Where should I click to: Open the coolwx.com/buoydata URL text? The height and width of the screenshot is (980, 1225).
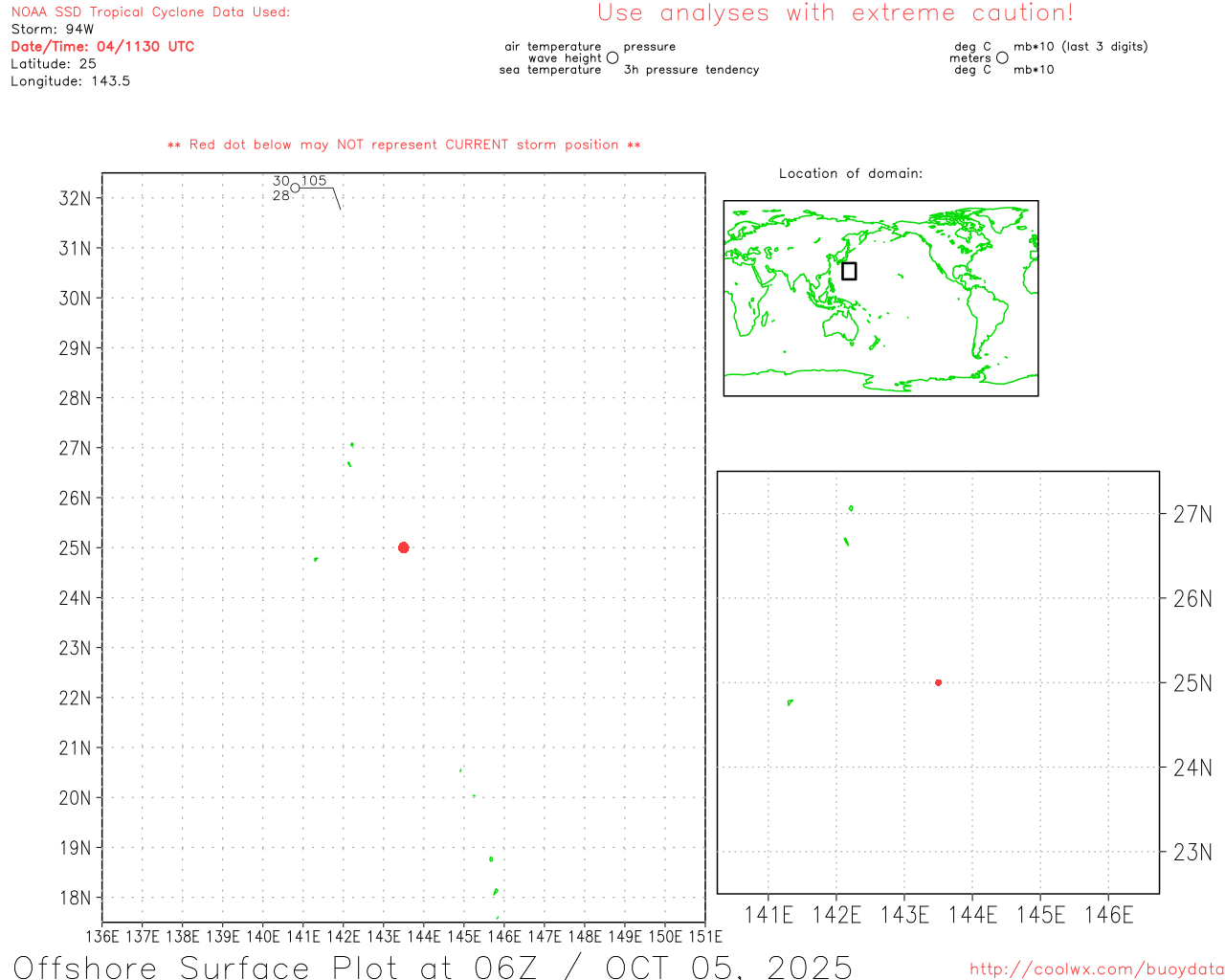1097,969
